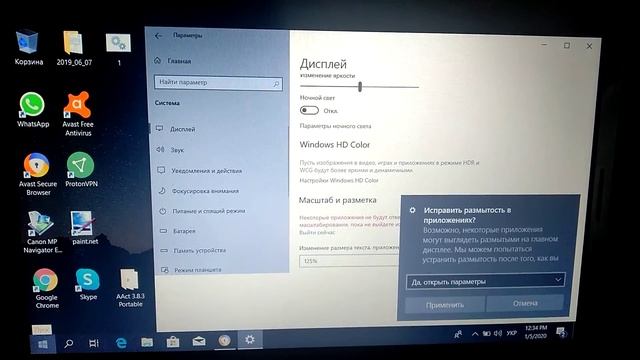The width and height of the screenshot is (640, 360).
Task: Show hidden tray icons chevron
Action: point(475,334)
